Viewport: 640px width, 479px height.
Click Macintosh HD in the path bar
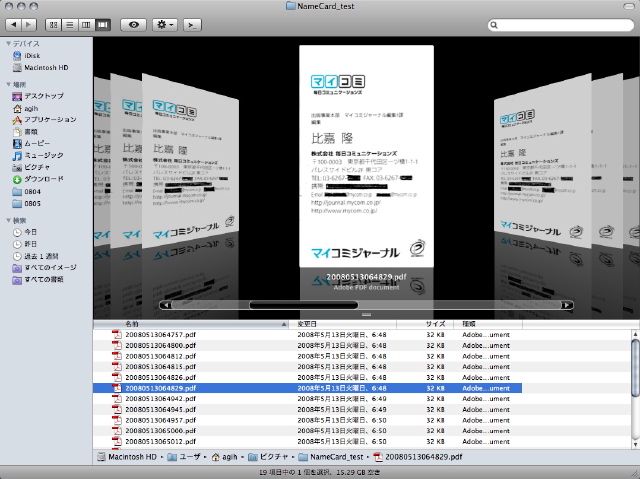point(127,457)
